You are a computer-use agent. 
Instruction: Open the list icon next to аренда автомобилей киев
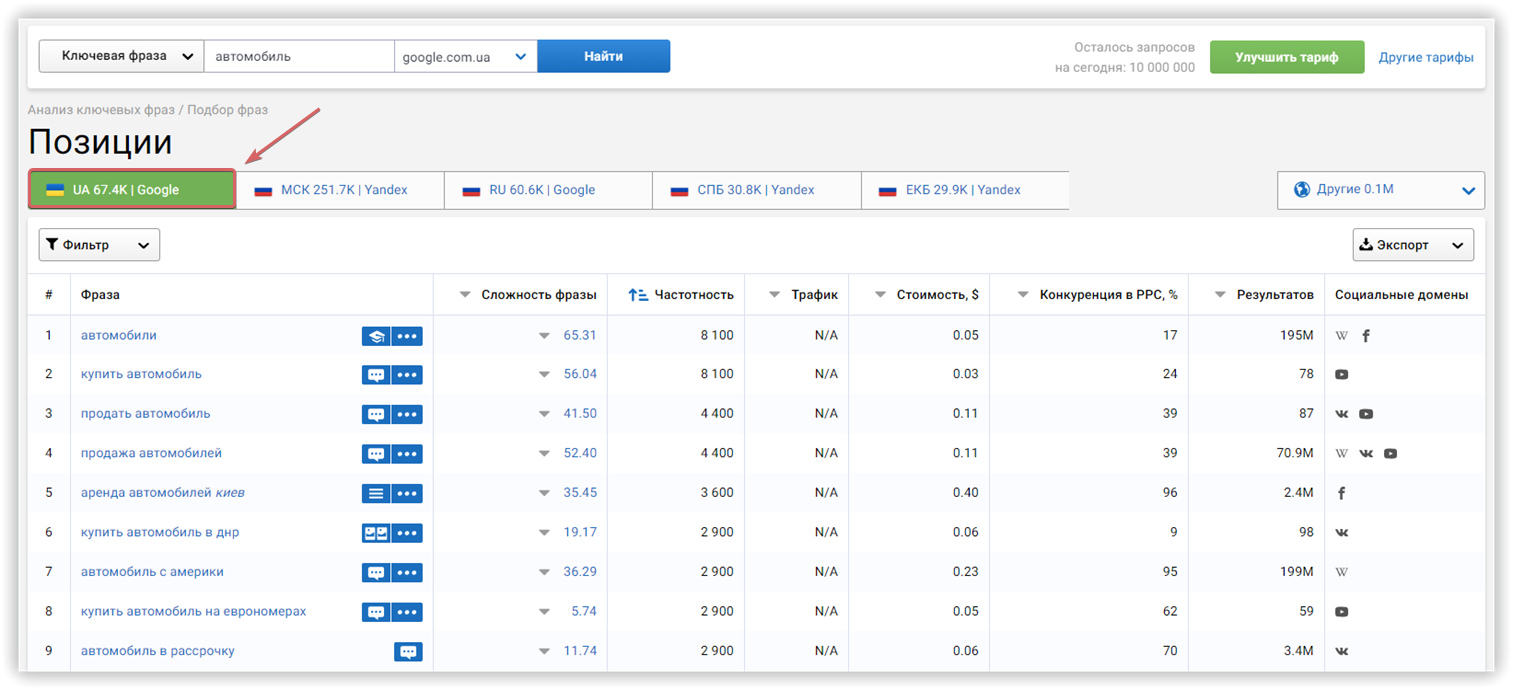tap(375, 492)
